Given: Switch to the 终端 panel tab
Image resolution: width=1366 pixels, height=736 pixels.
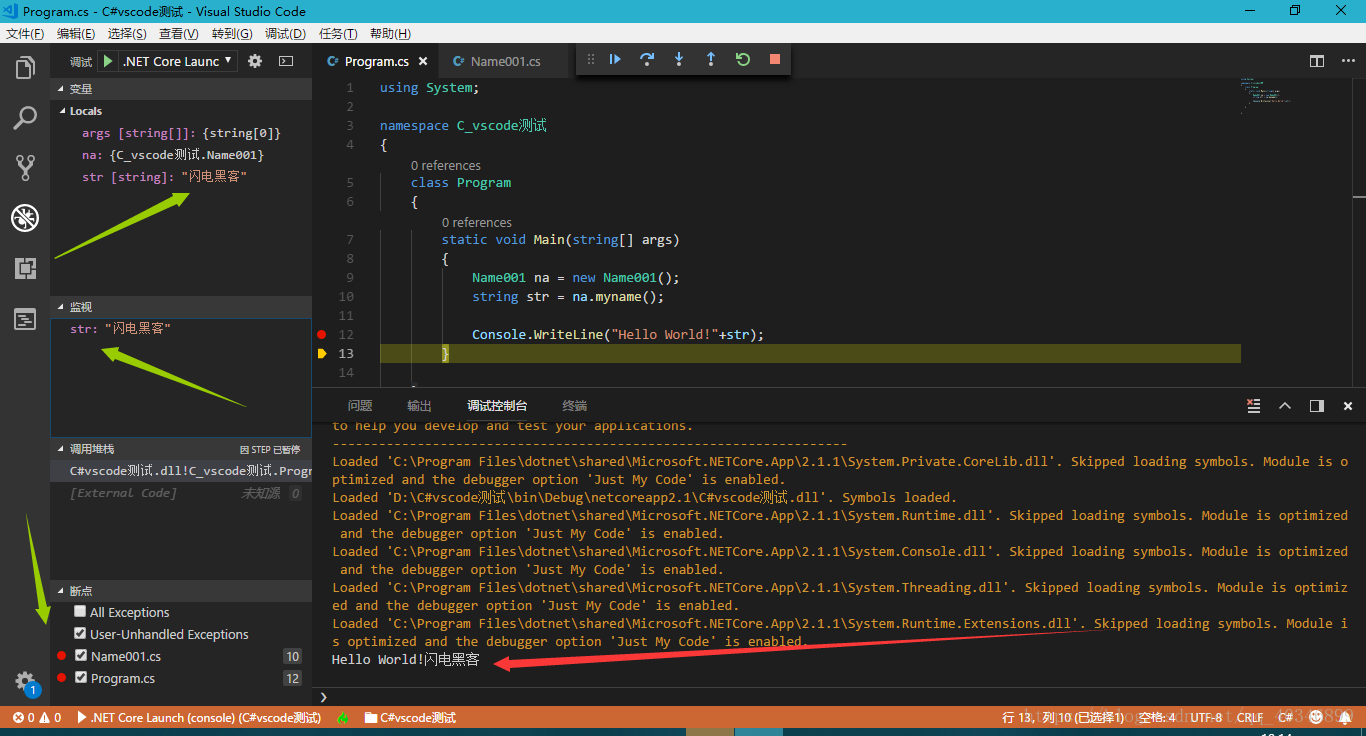Looking at the screenshot, I should [575, 406].
